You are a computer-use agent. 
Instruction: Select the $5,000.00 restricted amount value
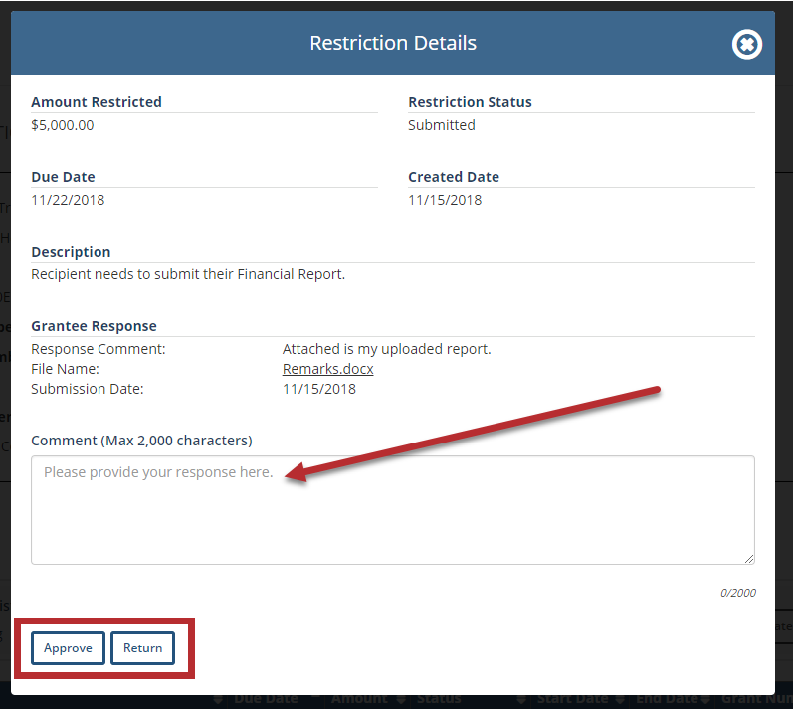click(x=63, y=125)
